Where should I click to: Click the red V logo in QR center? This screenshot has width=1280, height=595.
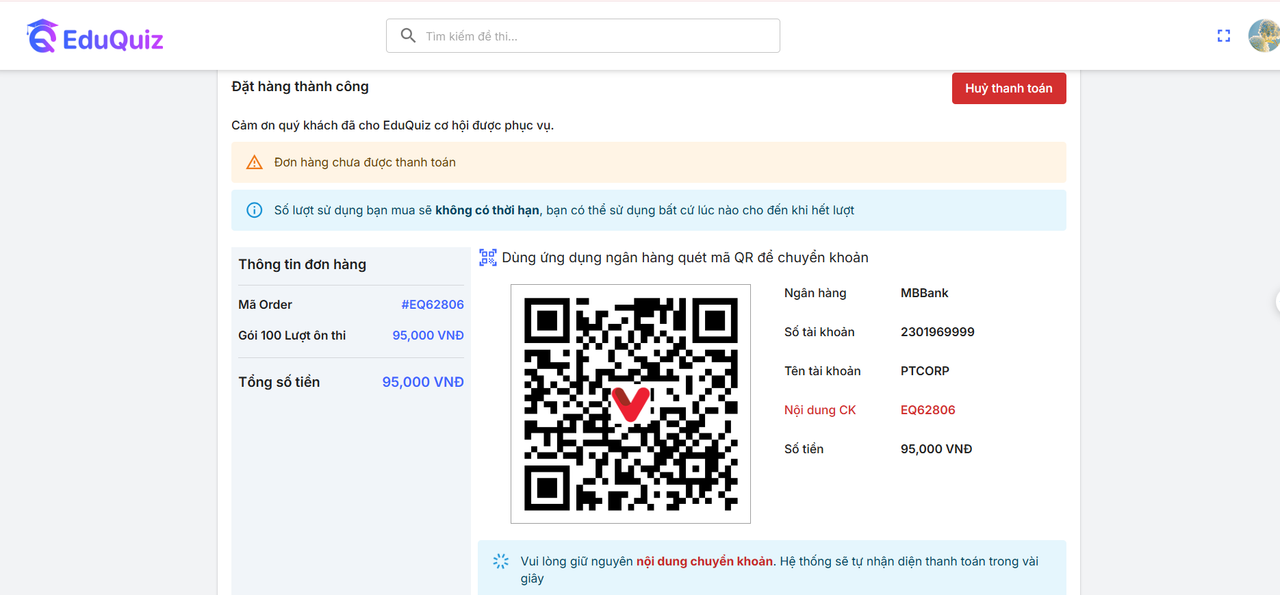[x=631, y=403]
